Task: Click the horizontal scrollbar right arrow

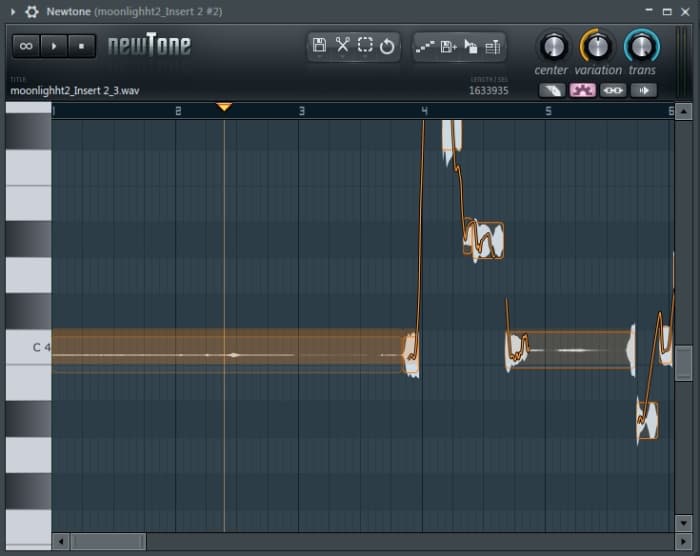Action: (667, 541)
